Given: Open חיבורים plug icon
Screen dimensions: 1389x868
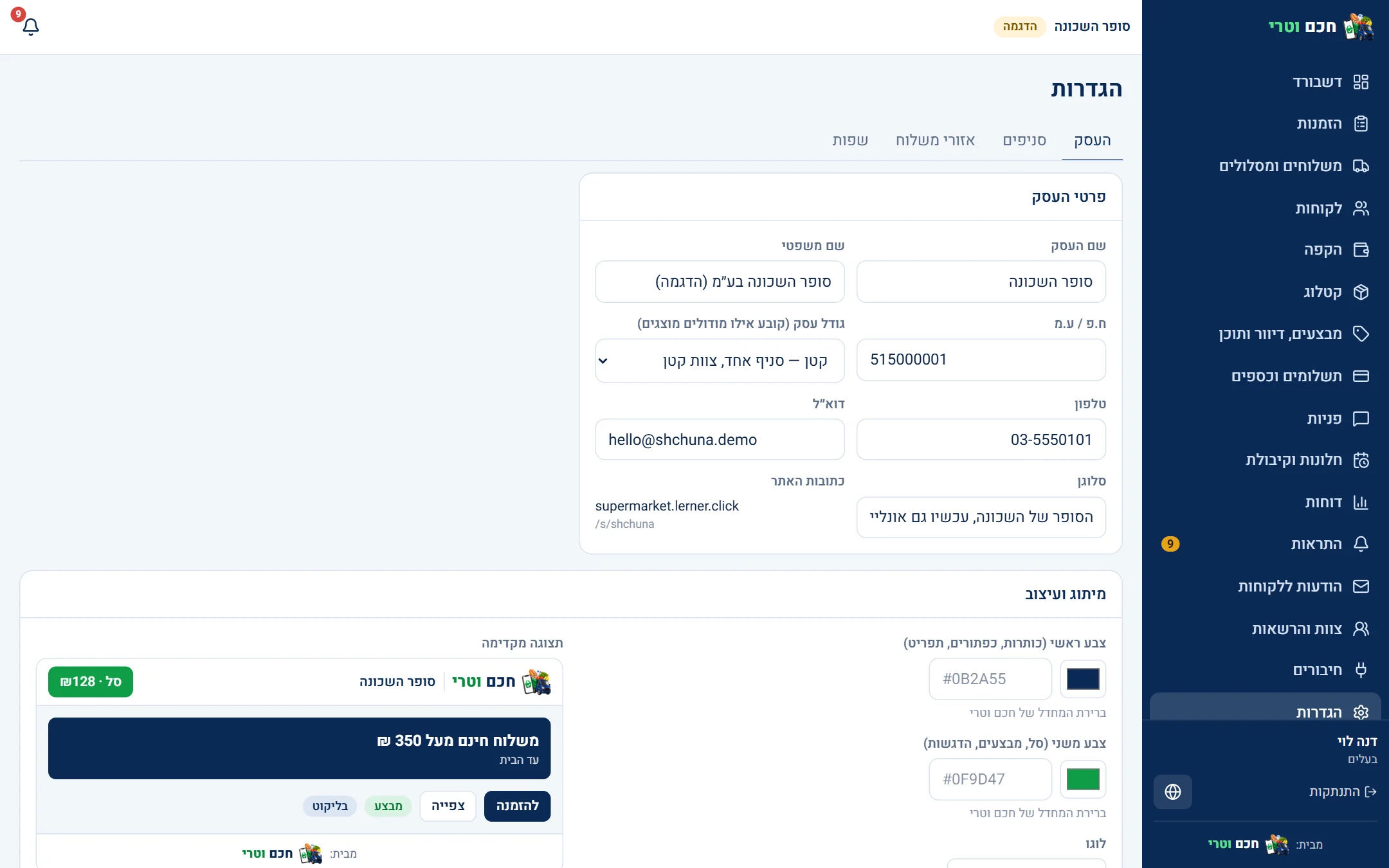Looking at the screenshot, I should point(1361,670).
